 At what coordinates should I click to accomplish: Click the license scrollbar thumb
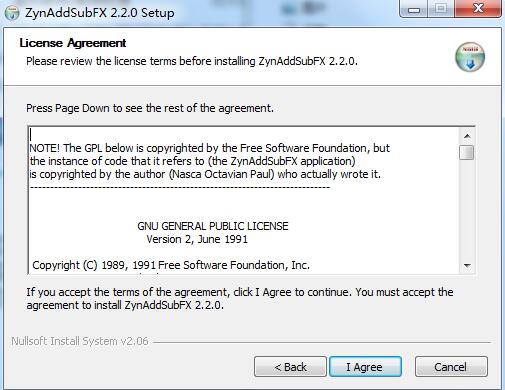pos(466,152)
